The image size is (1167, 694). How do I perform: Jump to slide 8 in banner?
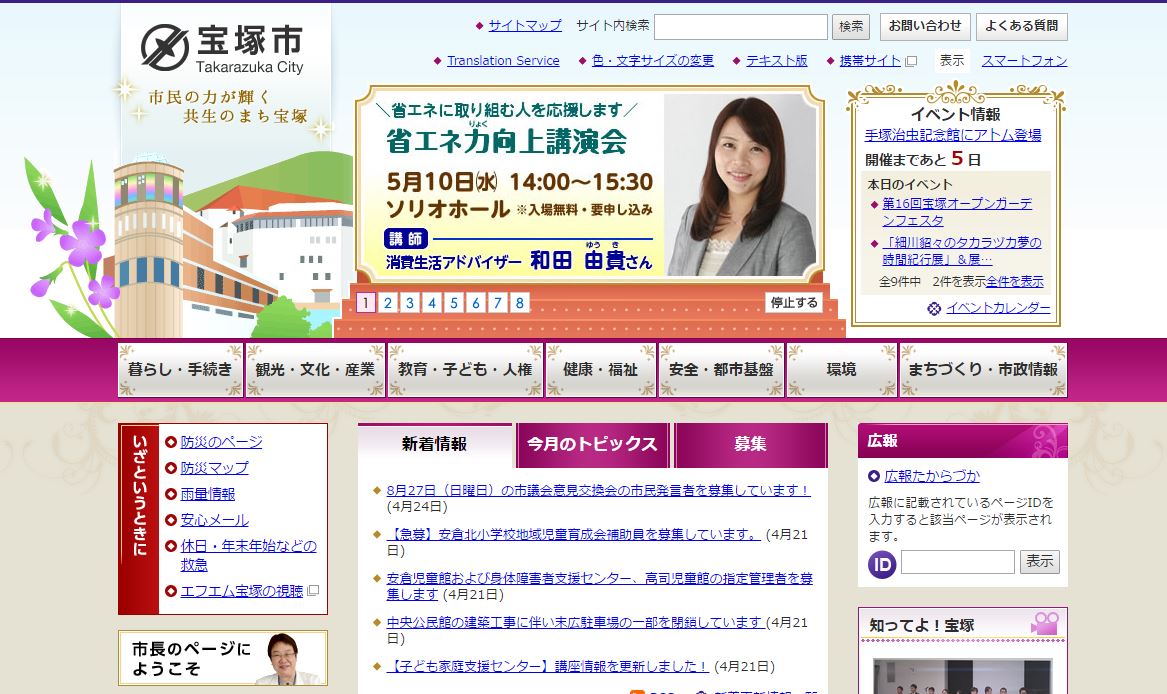[520, 303]
